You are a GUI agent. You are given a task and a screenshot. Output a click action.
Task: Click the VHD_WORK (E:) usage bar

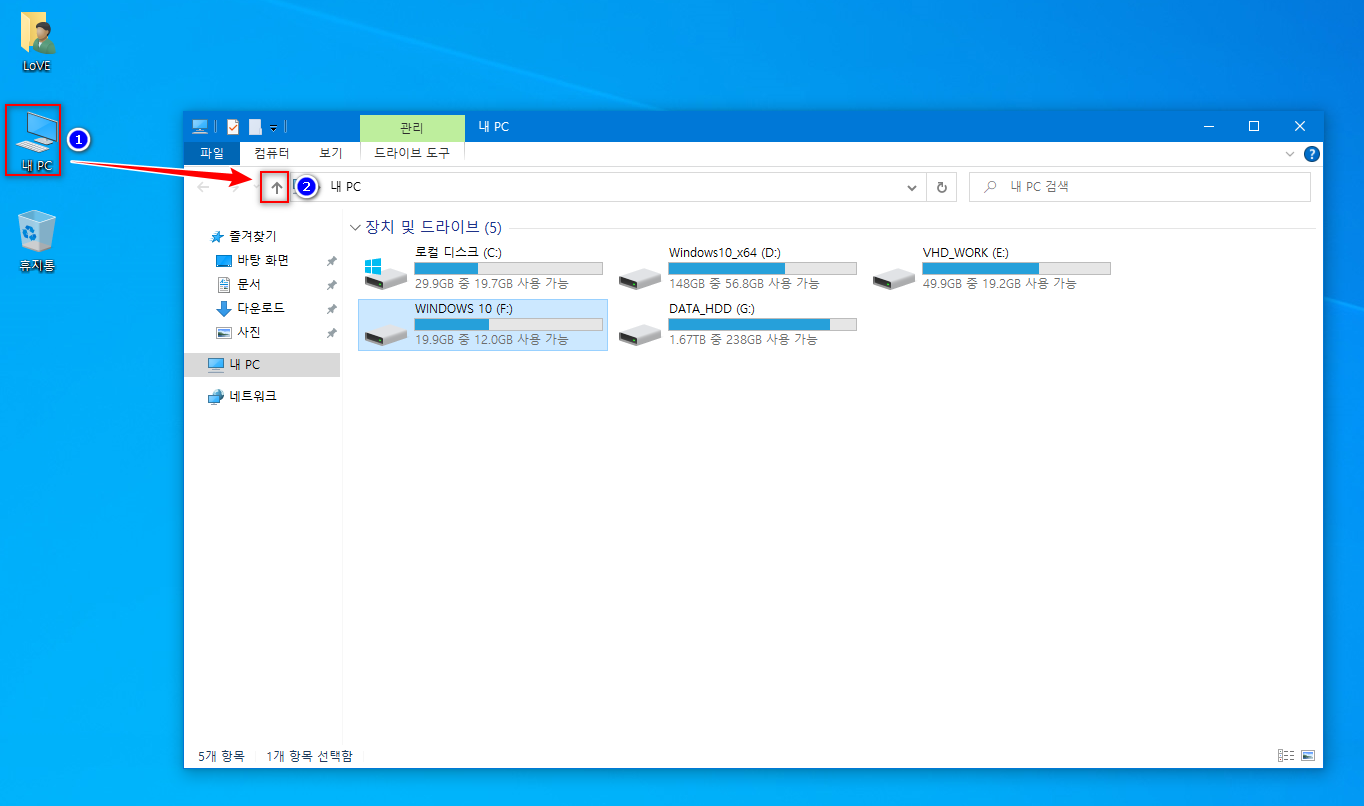[x=1016, y=269]
